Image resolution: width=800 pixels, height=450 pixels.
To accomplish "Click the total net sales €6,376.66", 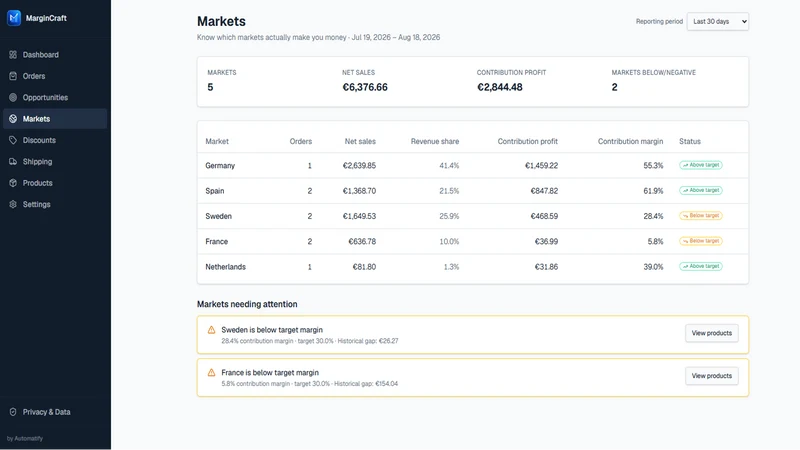I will pyautogui.click(x=365, y=87).
